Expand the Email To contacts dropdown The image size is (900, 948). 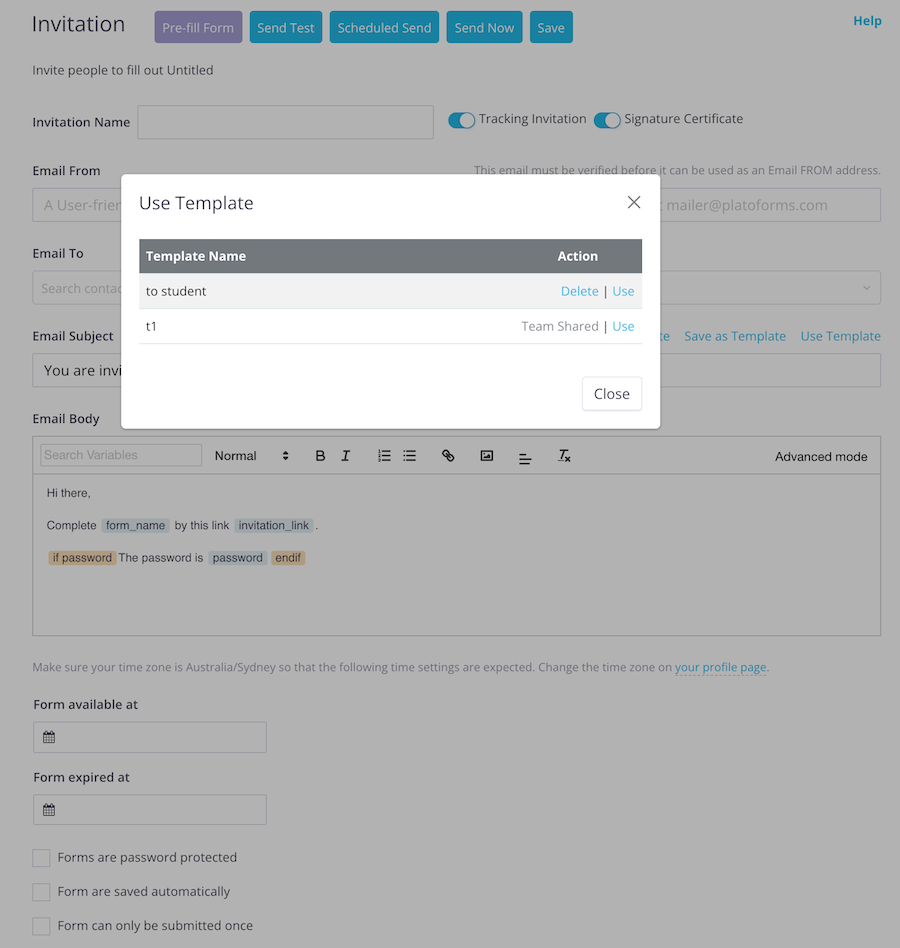coord(866,288)
